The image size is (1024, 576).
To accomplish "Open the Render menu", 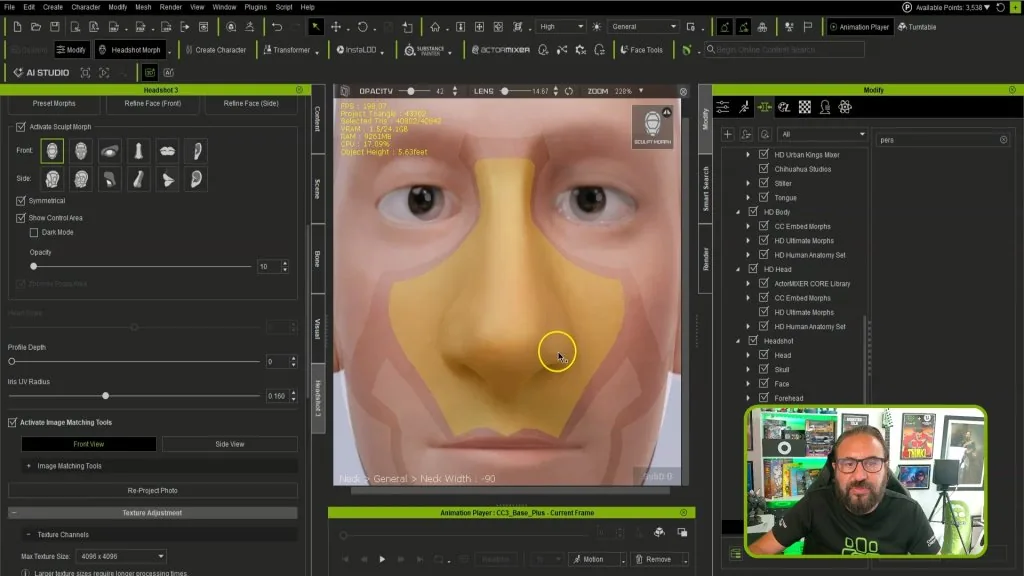I will pos(170,7).
